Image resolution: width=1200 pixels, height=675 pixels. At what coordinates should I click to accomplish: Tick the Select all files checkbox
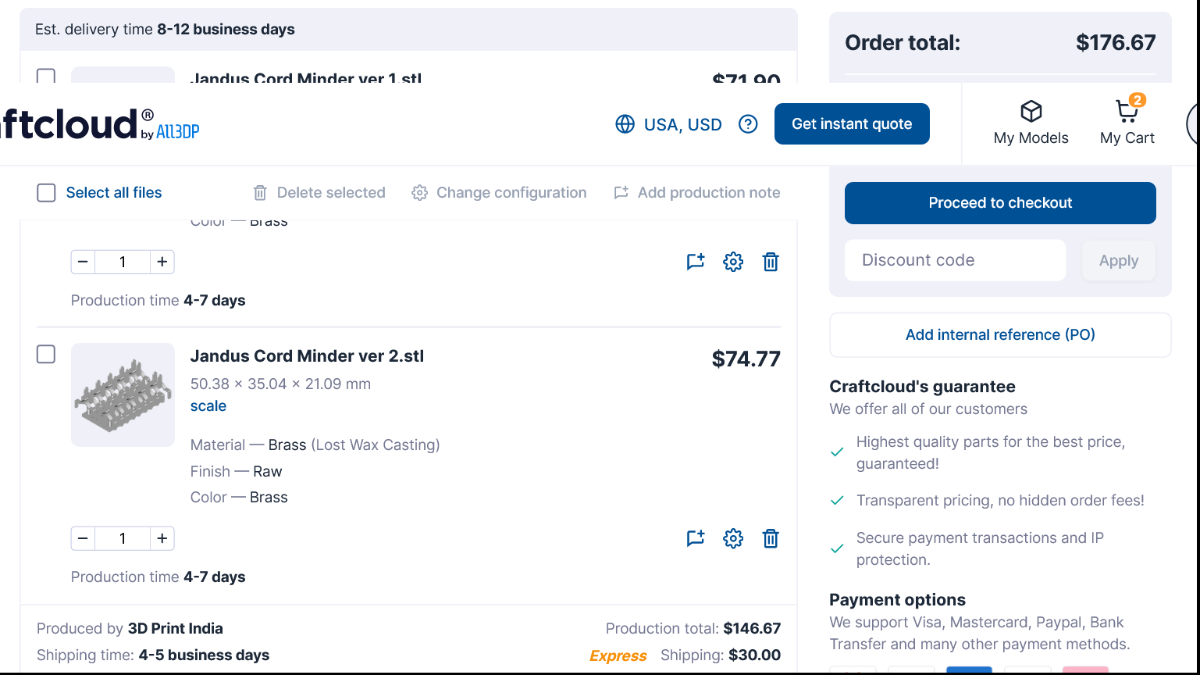[46, 193]
